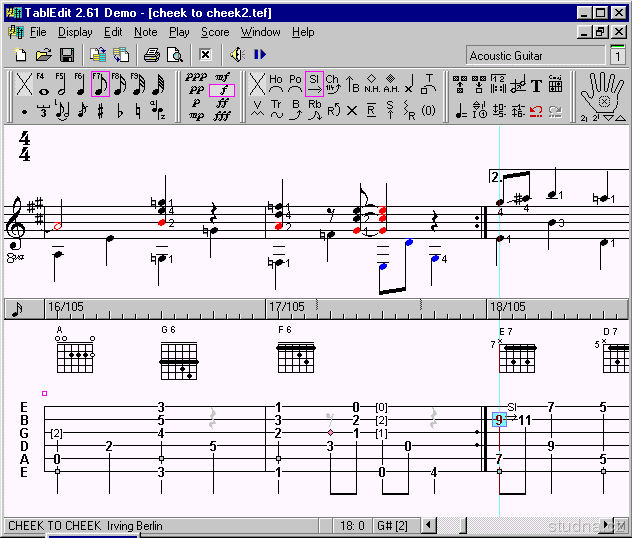Click the Save file icon

point(67,55)
